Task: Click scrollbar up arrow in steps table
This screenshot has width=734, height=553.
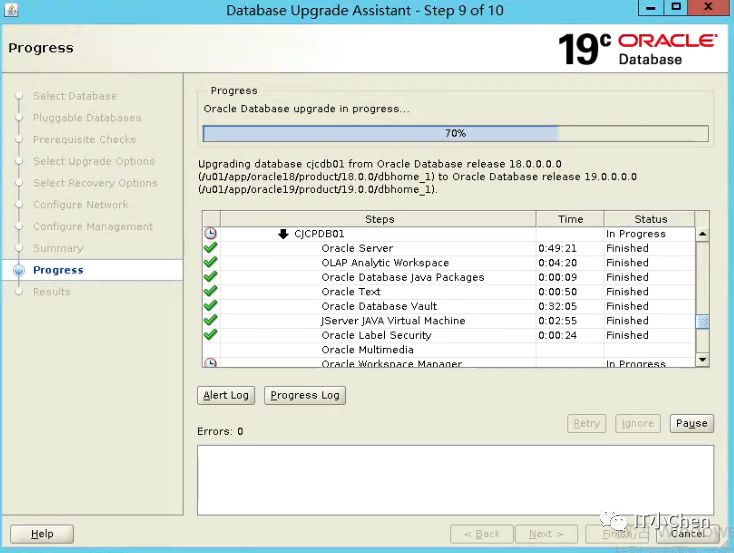Action: point(702,234)
